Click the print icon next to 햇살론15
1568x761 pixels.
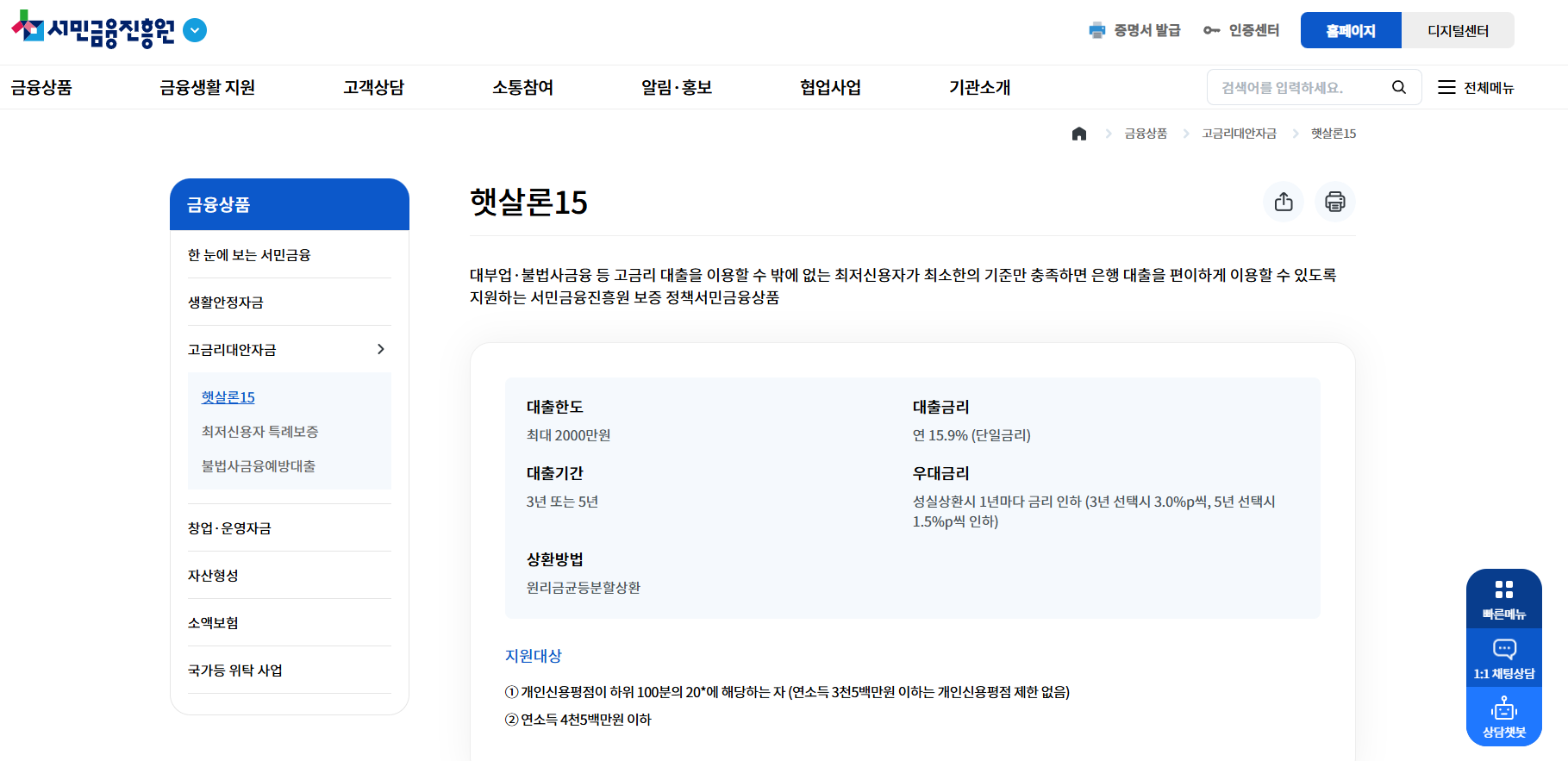[x=1335, y=202]
